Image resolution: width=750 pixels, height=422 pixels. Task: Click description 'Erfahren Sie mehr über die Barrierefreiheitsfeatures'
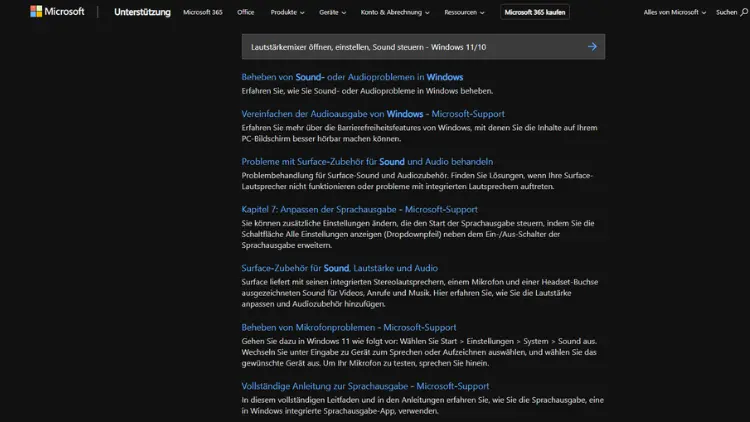pyautogui.click(x=419, y=133)
